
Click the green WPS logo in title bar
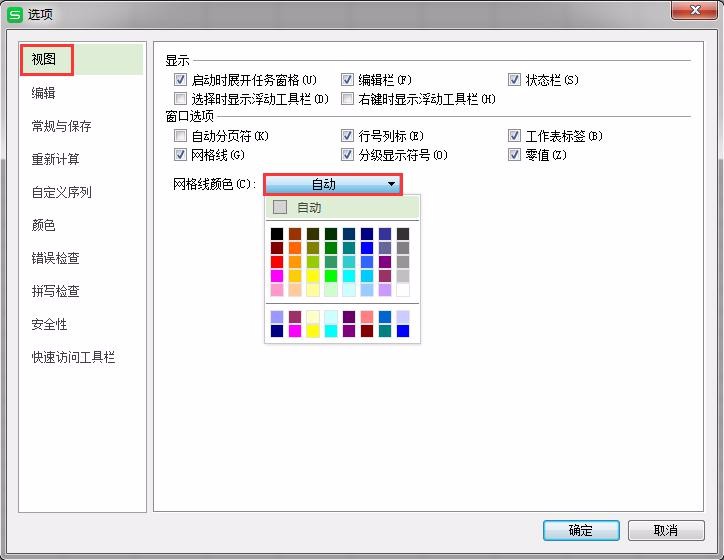click(15, 15)
